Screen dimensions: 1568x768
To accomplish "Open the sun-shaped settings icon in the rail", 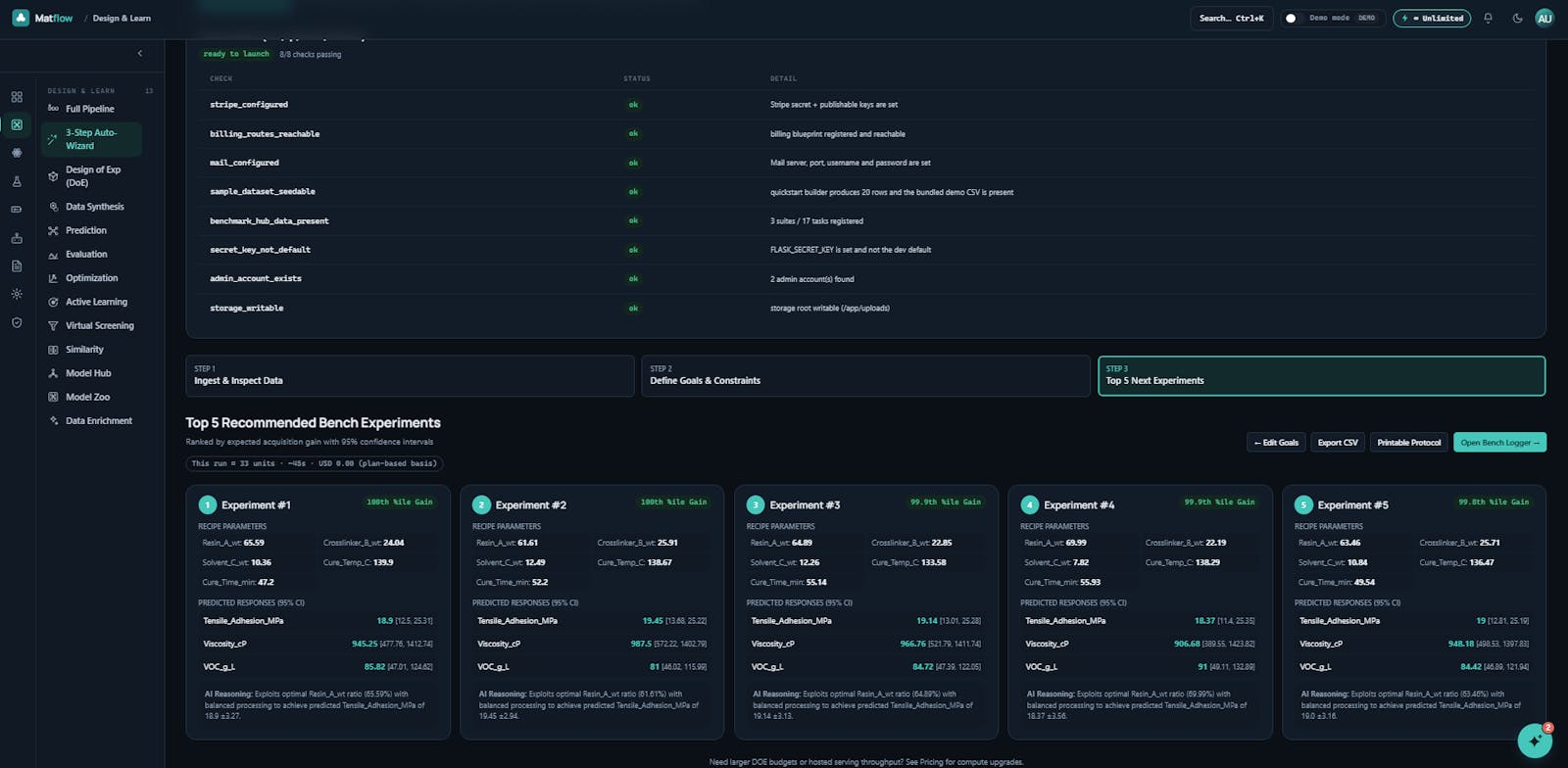I will [x=17, y=294].
